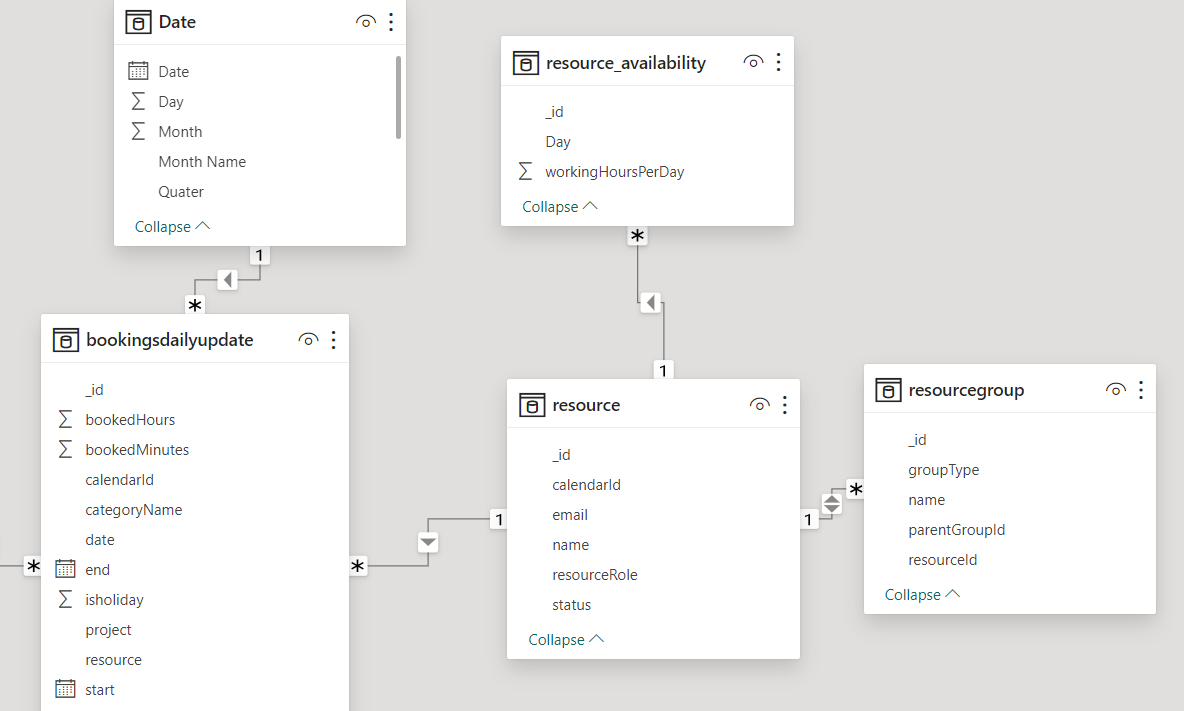This screenshot has width=1184, height=711.
Task: Click the bookingsdailyupdate table title
Action: point(170,340)
